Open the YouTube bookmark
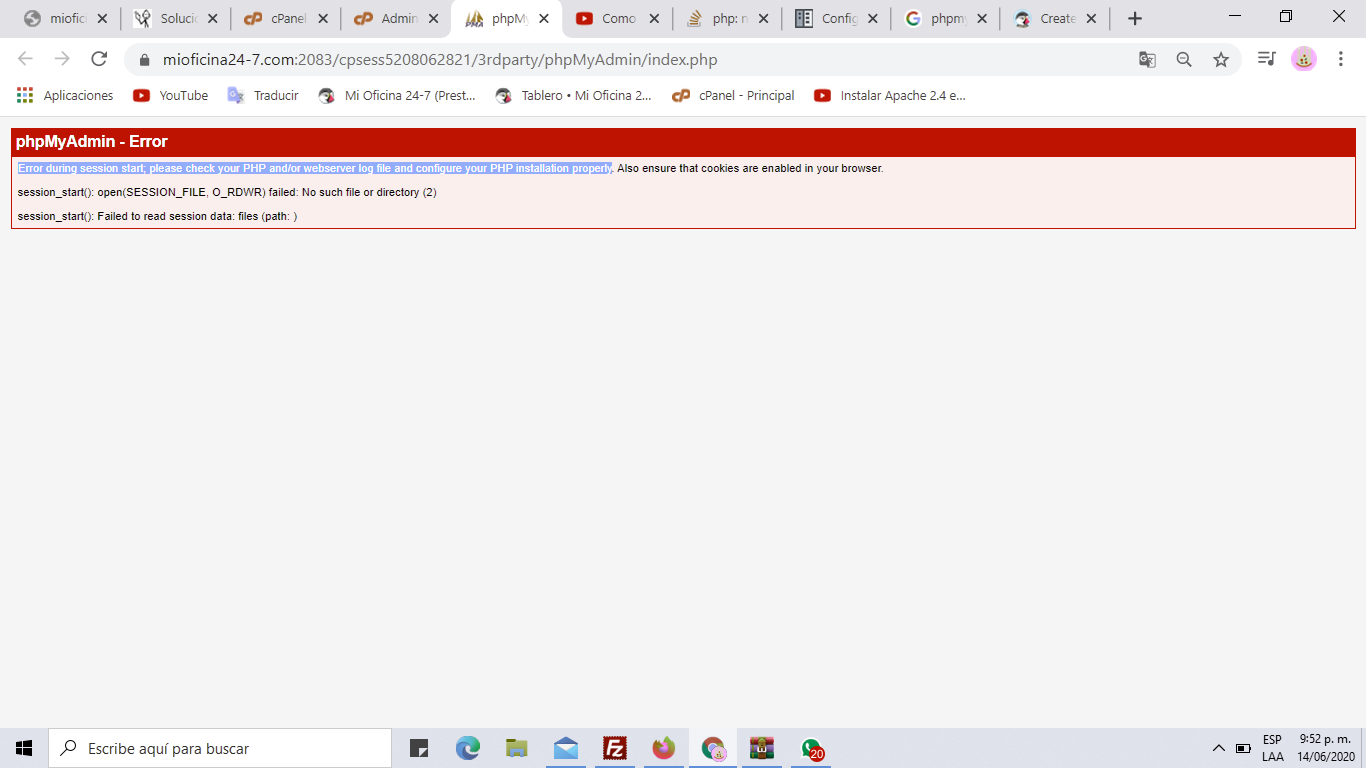This screenshot has height=768, width=1366. coord(171,95)
